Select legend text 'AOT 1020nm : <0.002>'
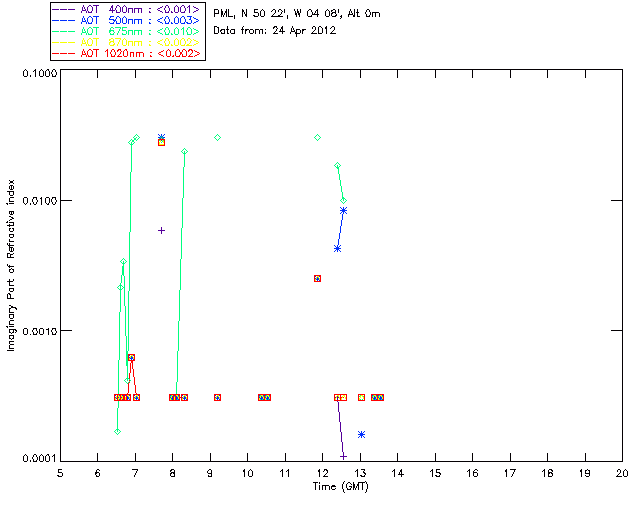This screenshot has height=512, width=640. [x=140, y=53]
